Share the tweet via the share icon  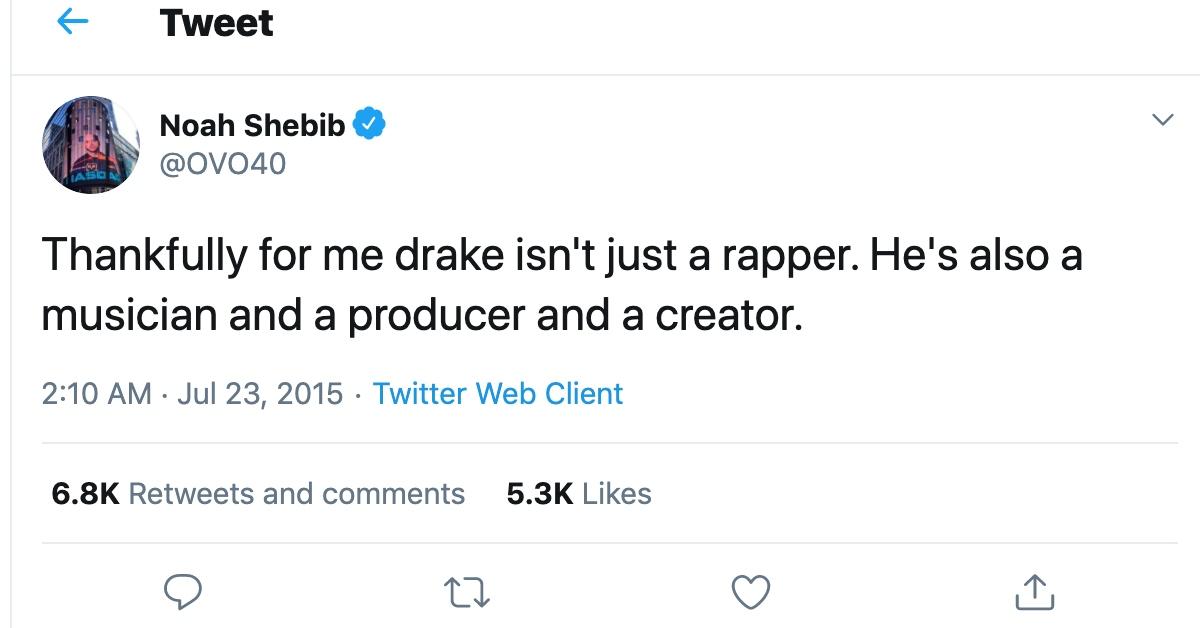tap(1034, 593)
